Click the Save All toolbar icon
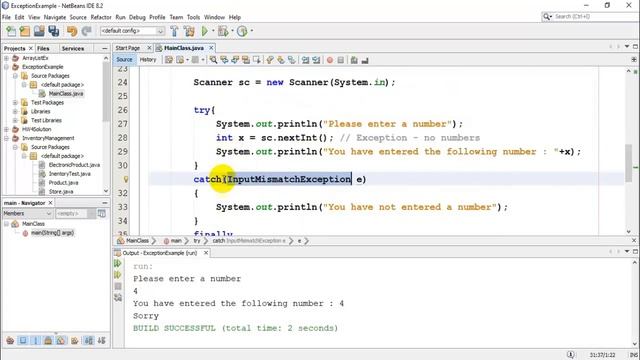The height and width of the screenshot is (360, 640). click(54, 31)
